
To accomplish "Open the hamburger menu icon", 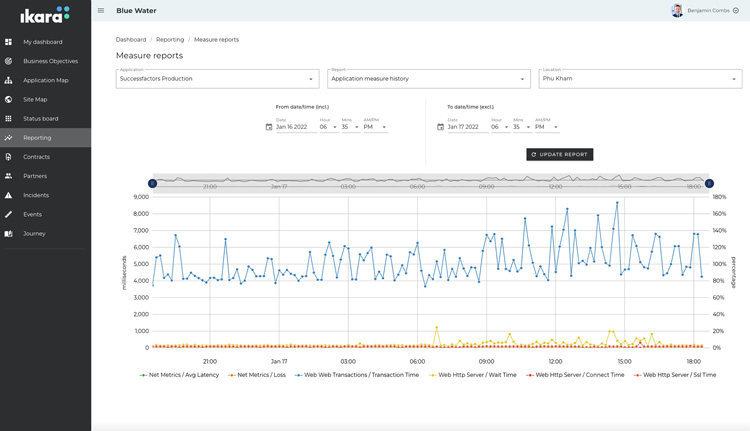I will pos(101,11).
